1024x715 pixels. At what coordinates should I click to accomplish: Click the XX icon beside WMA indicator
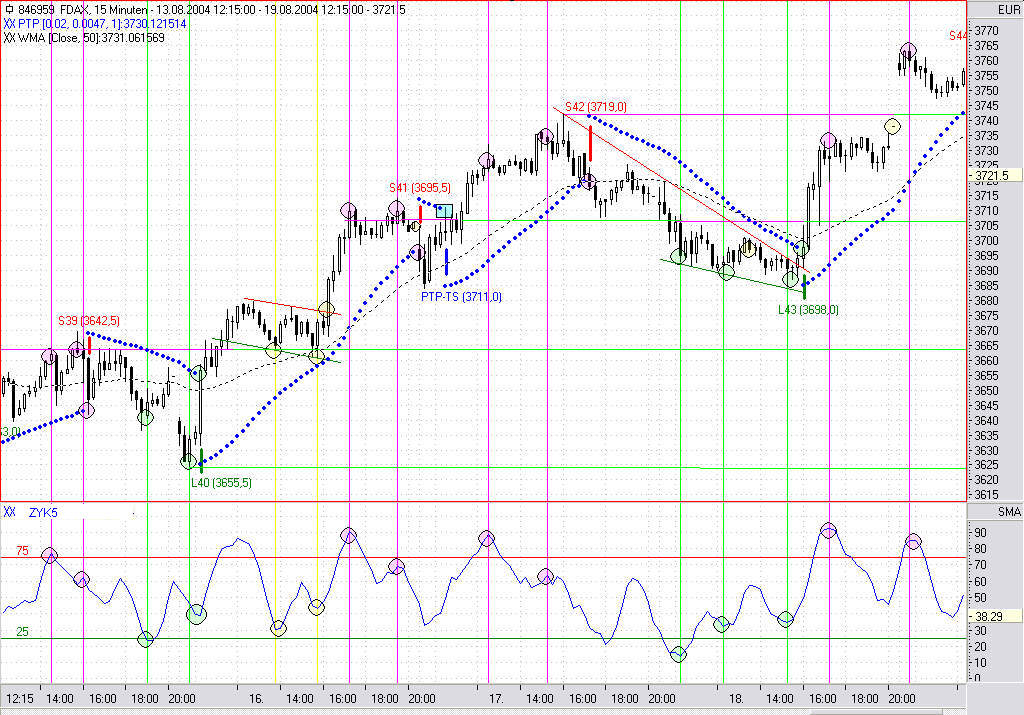(x=9, y=38)
